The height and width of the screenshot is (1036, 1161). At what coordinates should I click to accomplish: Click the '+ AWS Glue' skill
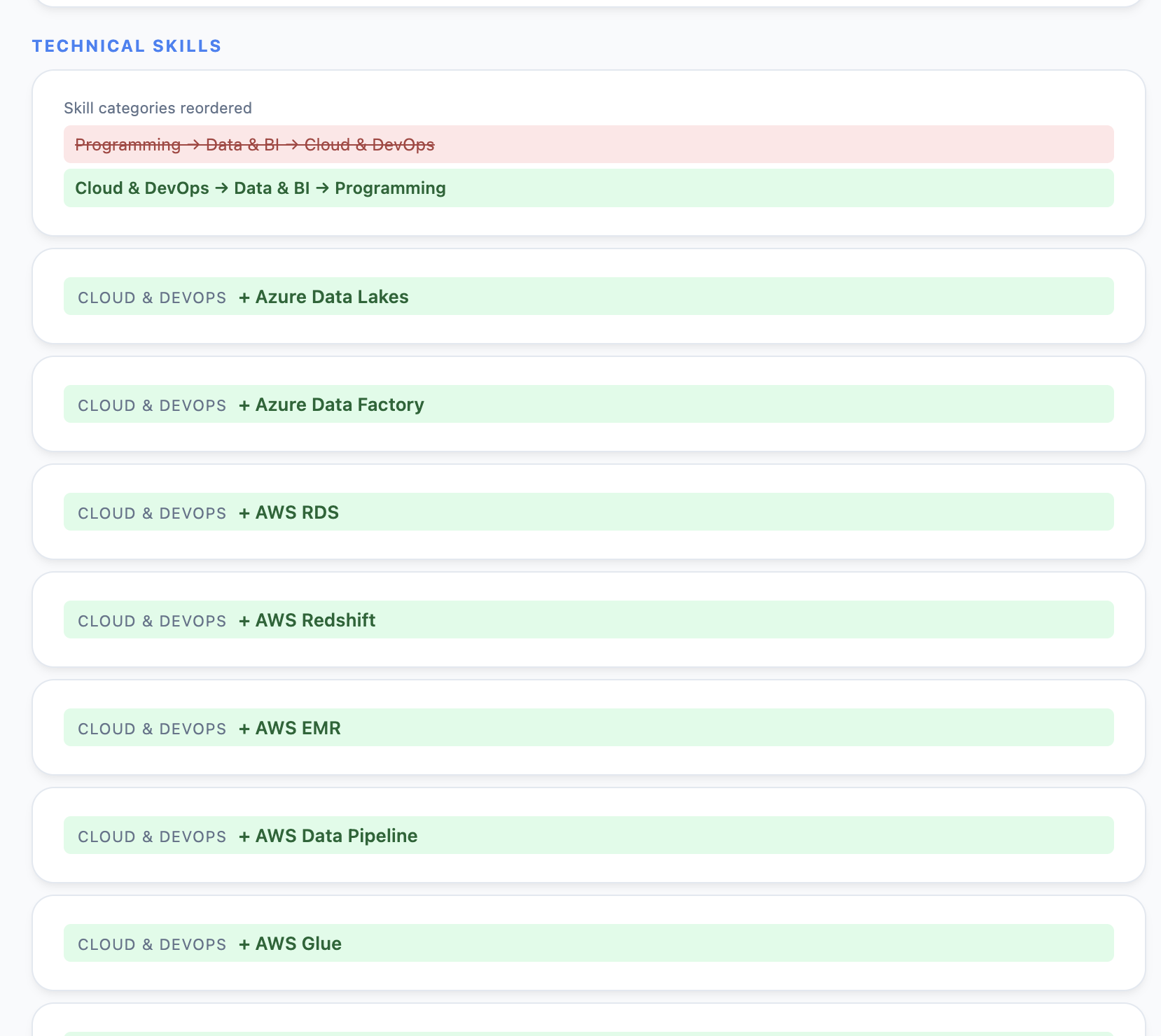click(x=290, y=944)
